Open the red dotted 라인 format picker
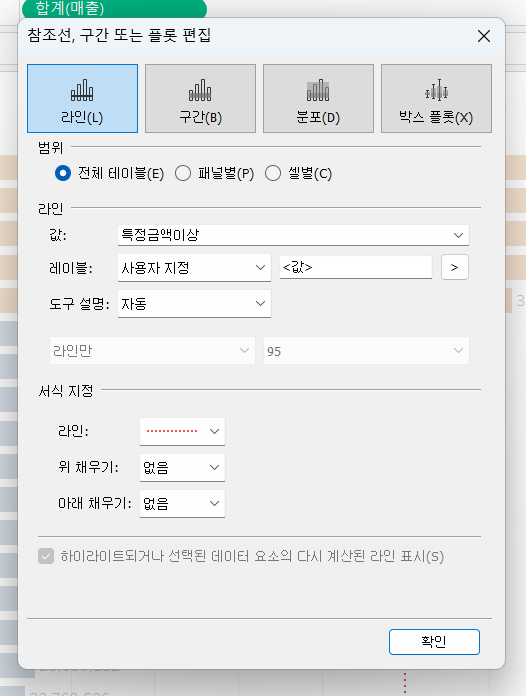The width and height of the screenshot is (526, 696). tap(182, 431)
